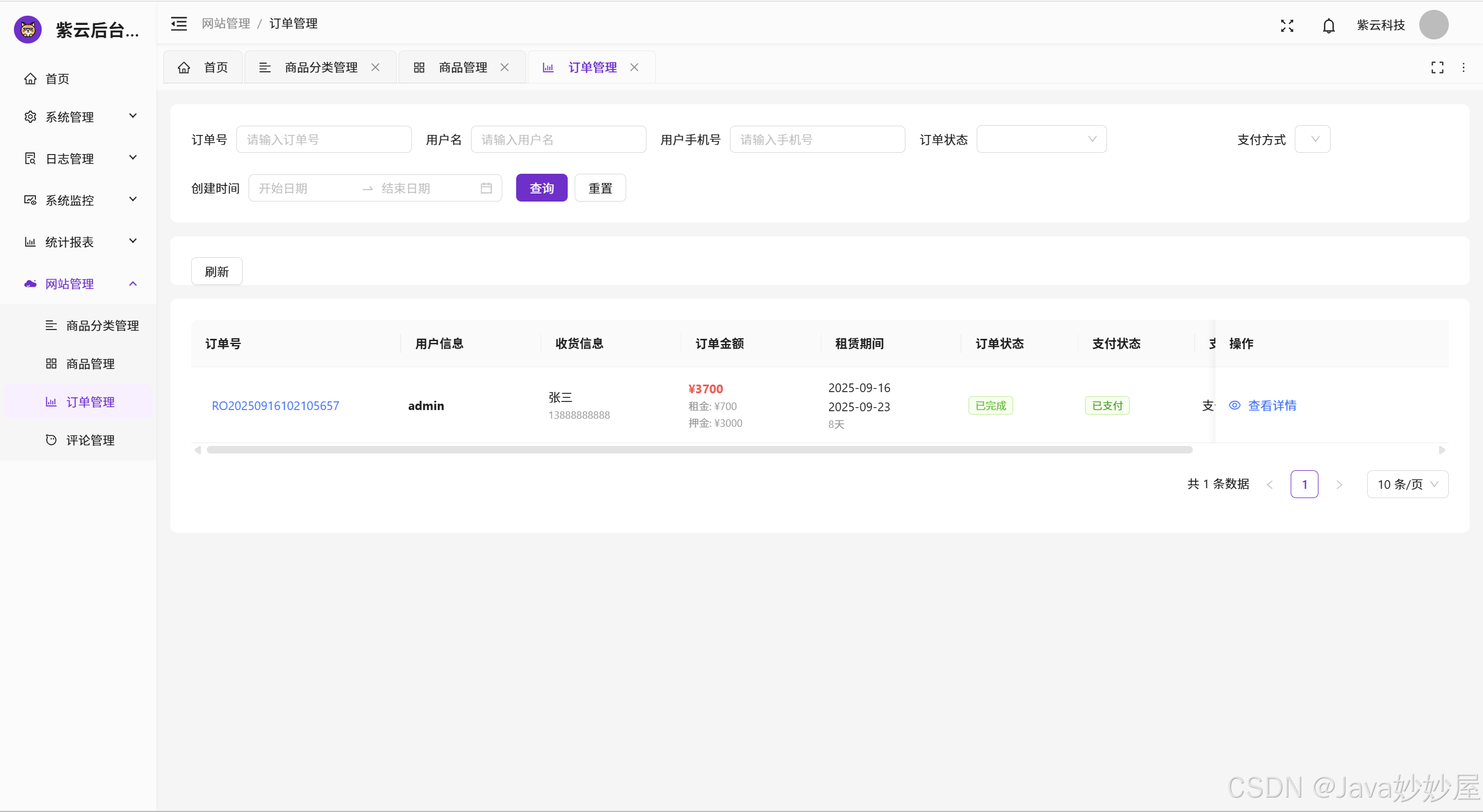1483x812 pixels.
Task: Open notifications via the bell icon
Action: [x=1328, y=25]
